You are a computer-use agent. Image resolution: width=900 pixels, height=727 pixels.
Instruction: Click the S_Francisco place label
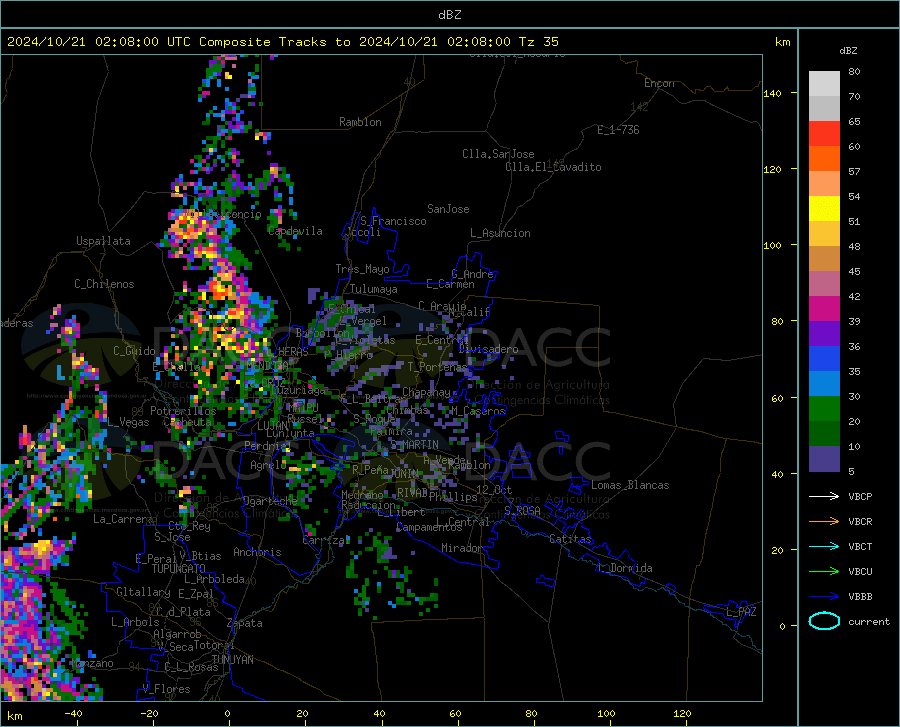coord(394,221)
